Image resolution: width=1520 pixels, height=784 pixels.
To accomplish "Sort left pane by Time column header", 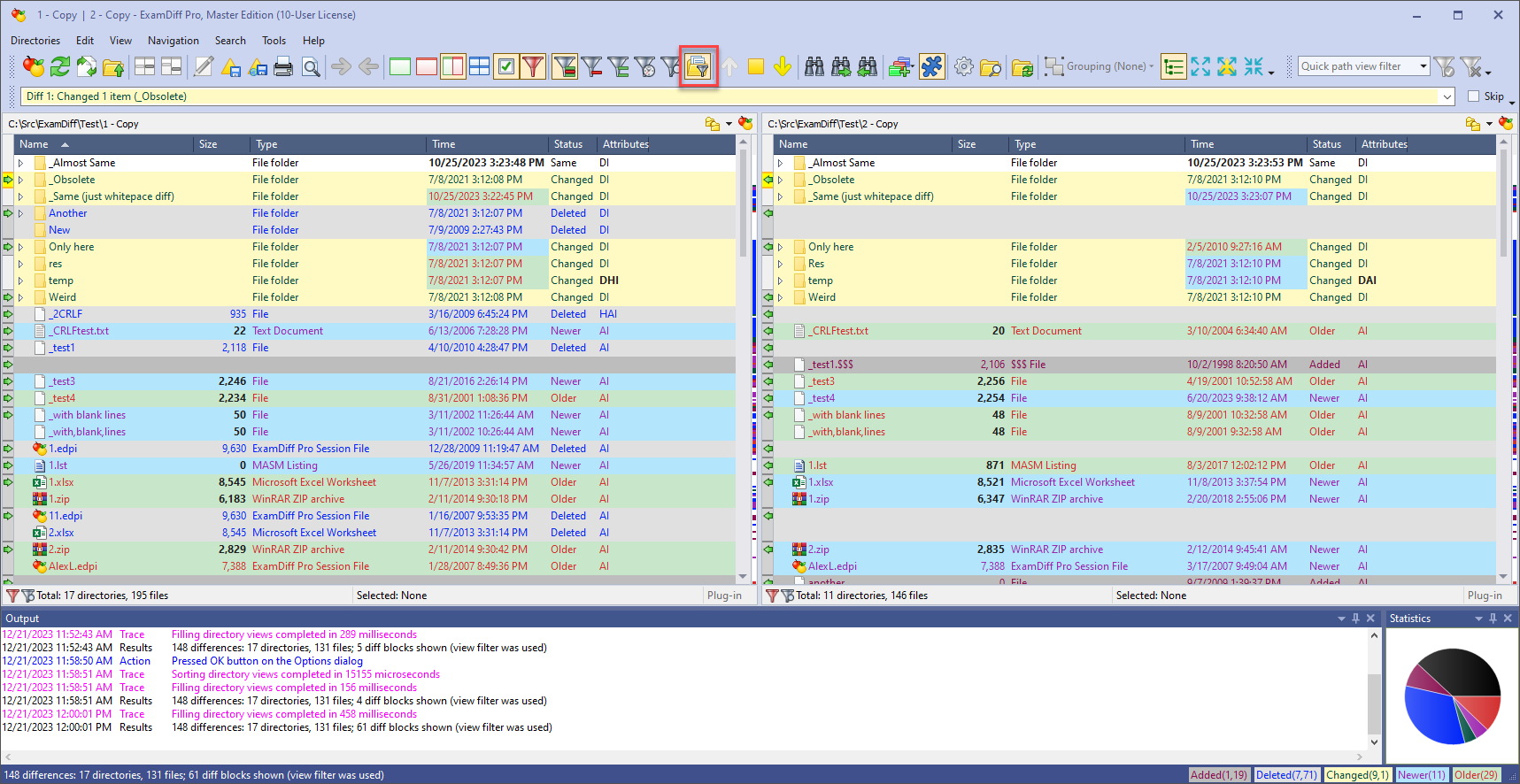I will (x=487, y=144).
